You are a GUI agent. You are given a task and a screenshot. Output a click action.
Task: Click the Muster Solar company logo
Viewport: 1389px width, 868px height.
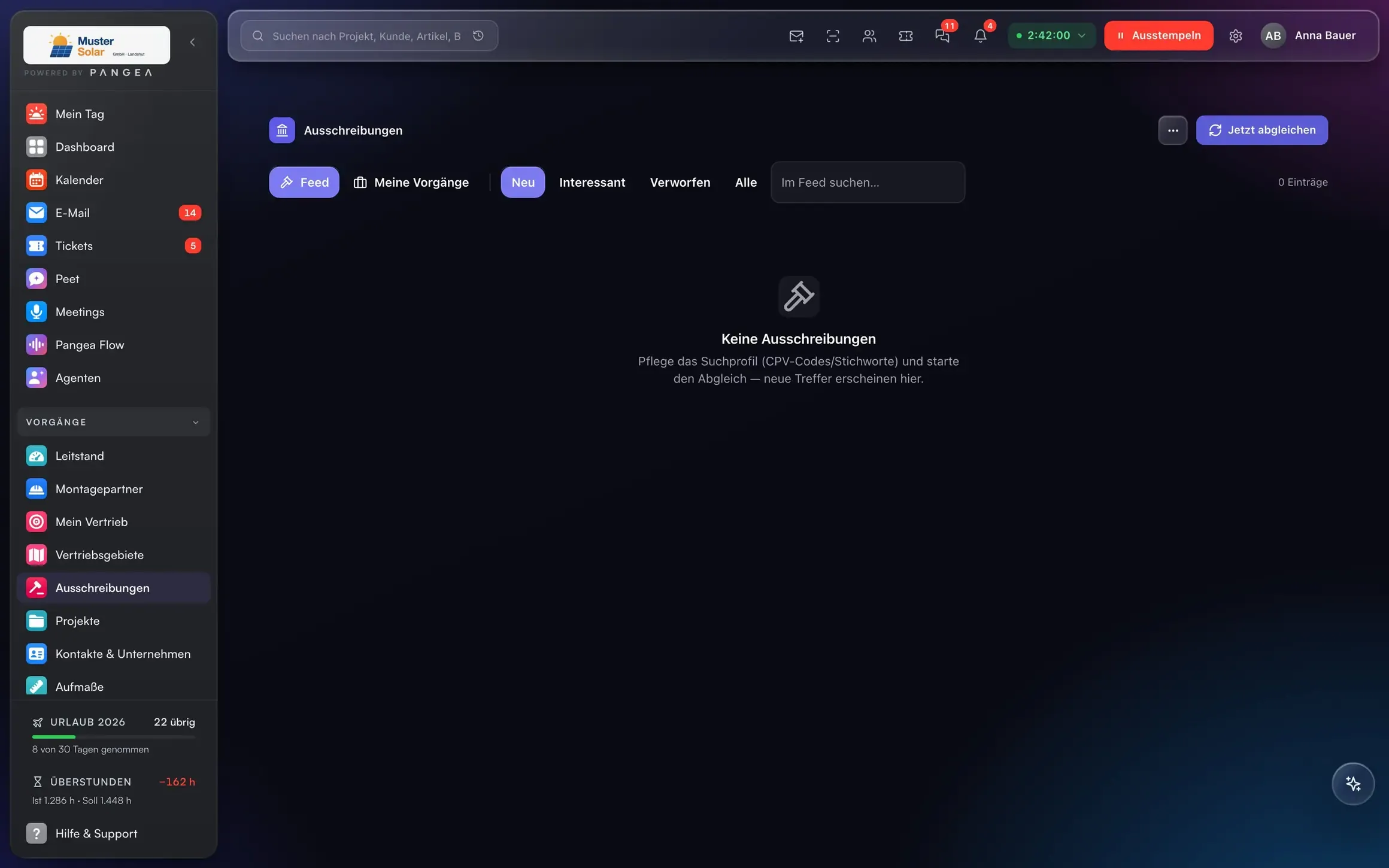pyautogui.click(x=96, y=45)
